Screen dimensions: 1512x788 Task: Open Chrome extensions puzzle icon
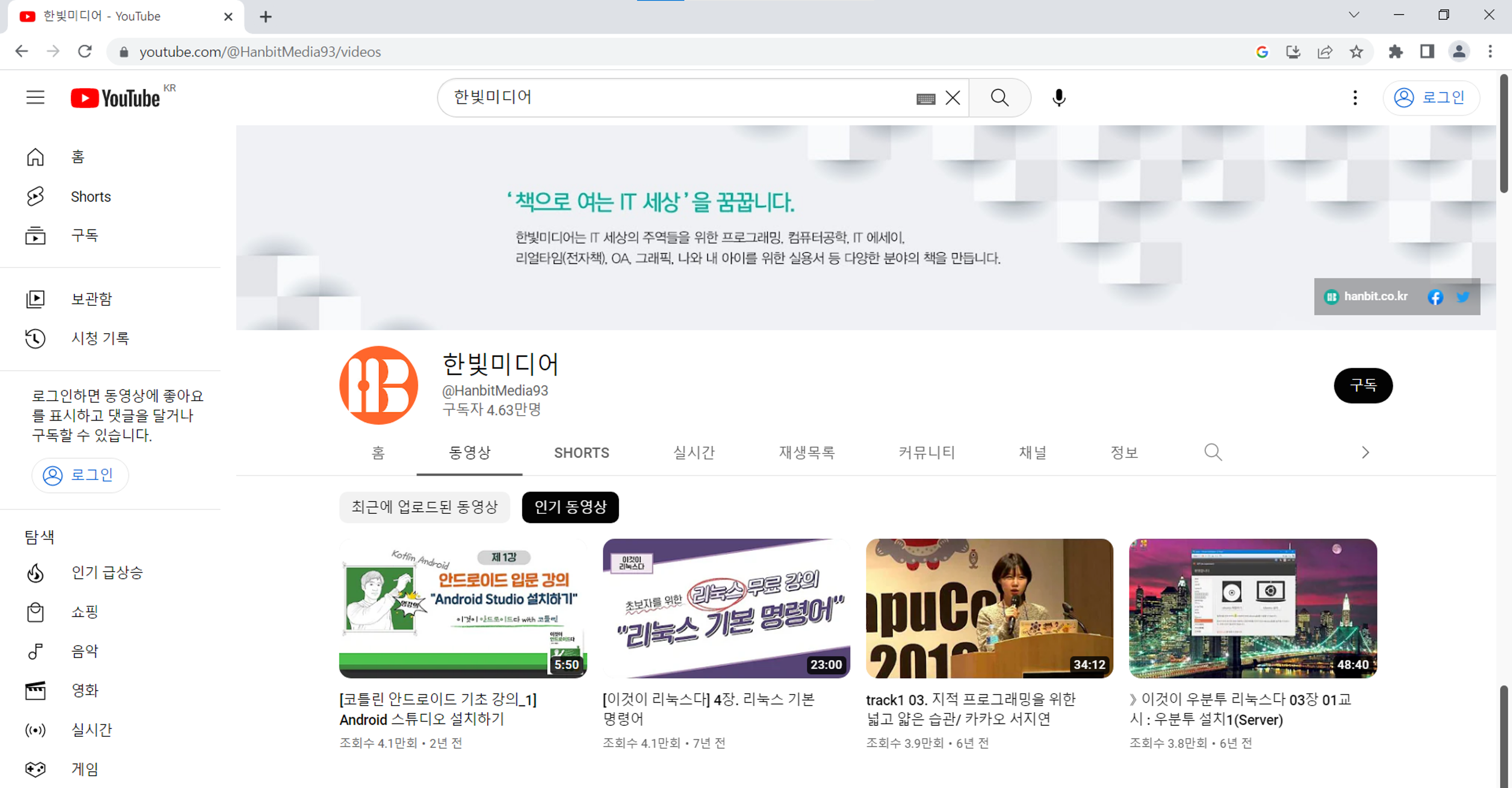[1396, 52]
